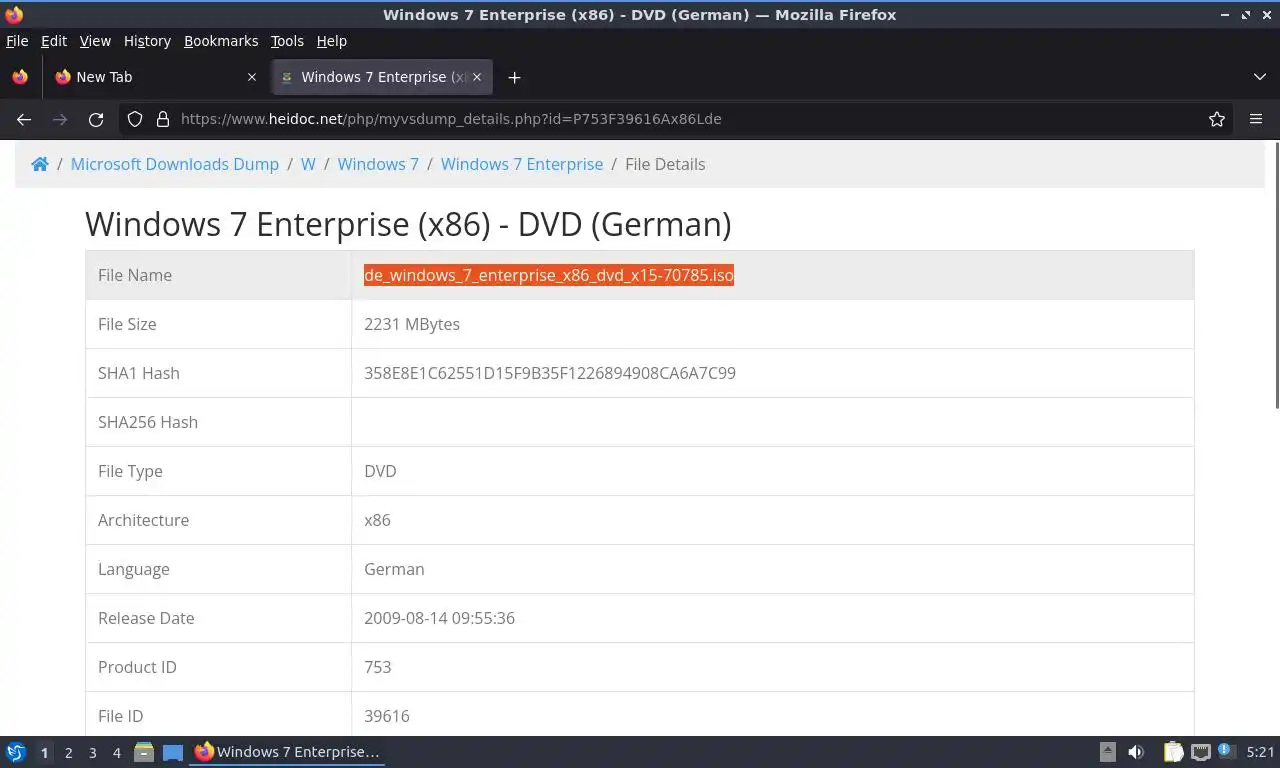Click the blue show-desktop taskbar icon
The height and width of the screenshot is (768, 1280).
click(173, 752)
